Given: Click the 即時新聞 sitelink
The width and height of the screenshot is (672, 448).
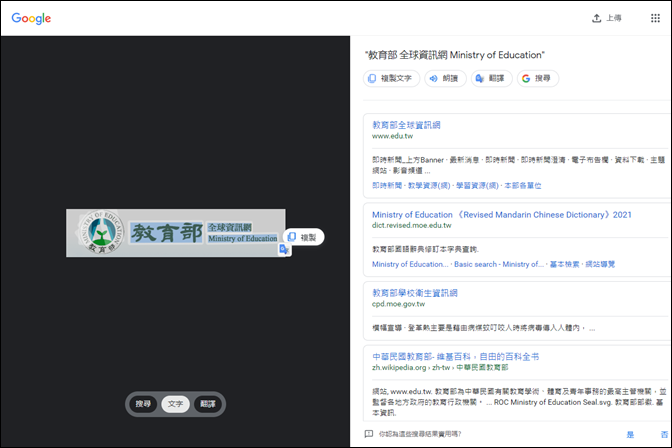Looking at the screenshot, I should click(387, 185).
